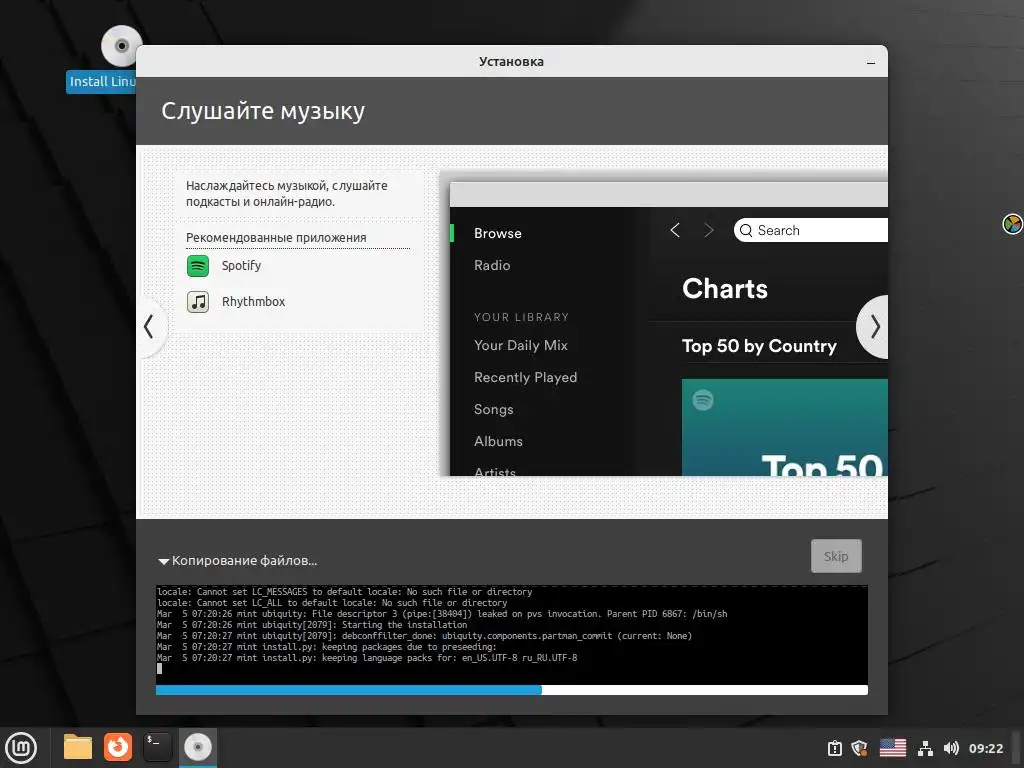Select Browse in the Spotify sidebar
This screenshot has height=768, width=1024.
pyautogui.click(x=498, y=233)
